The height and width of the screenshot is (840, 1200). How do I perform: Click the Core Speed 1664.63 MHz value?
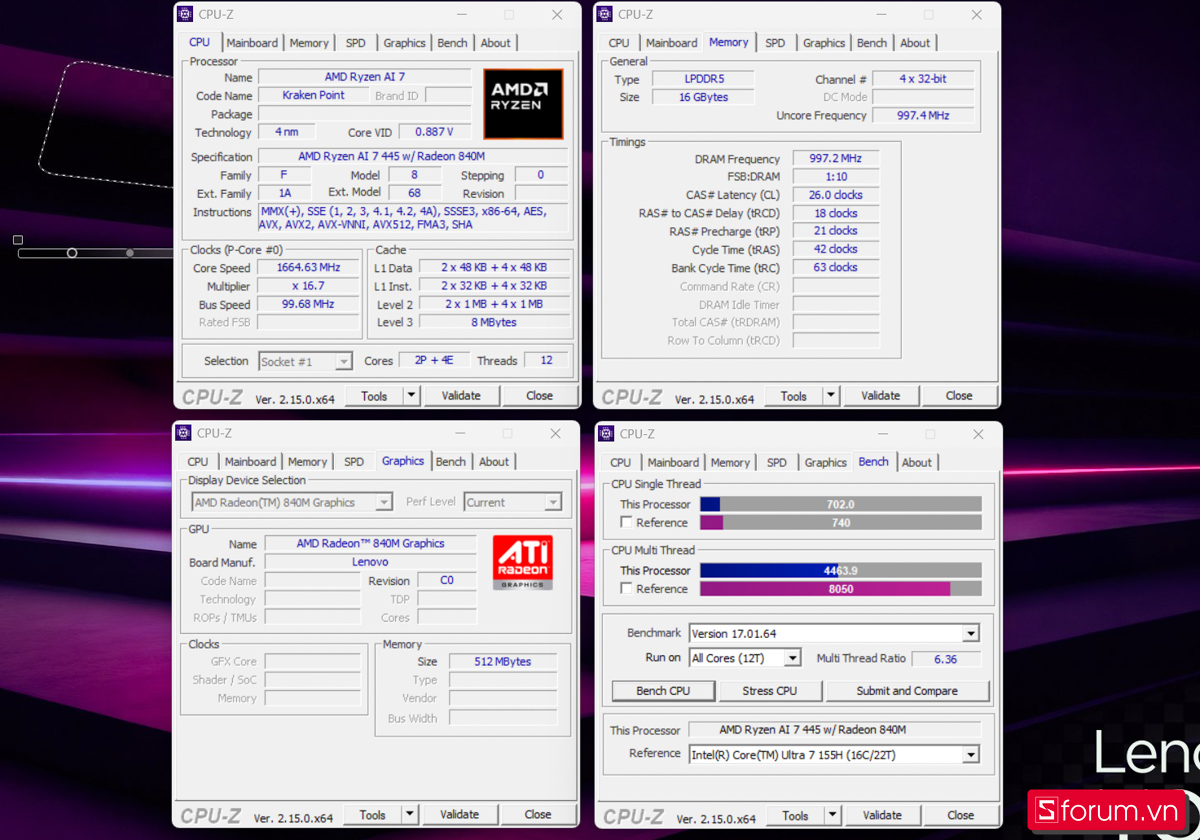click(x=308, y=268)
